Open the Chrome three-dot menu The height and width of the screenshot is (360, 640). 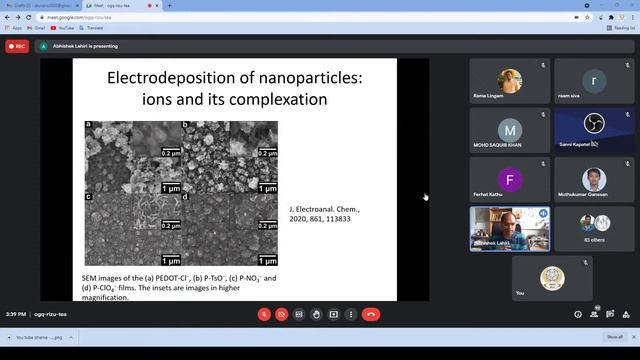[633, 18]
